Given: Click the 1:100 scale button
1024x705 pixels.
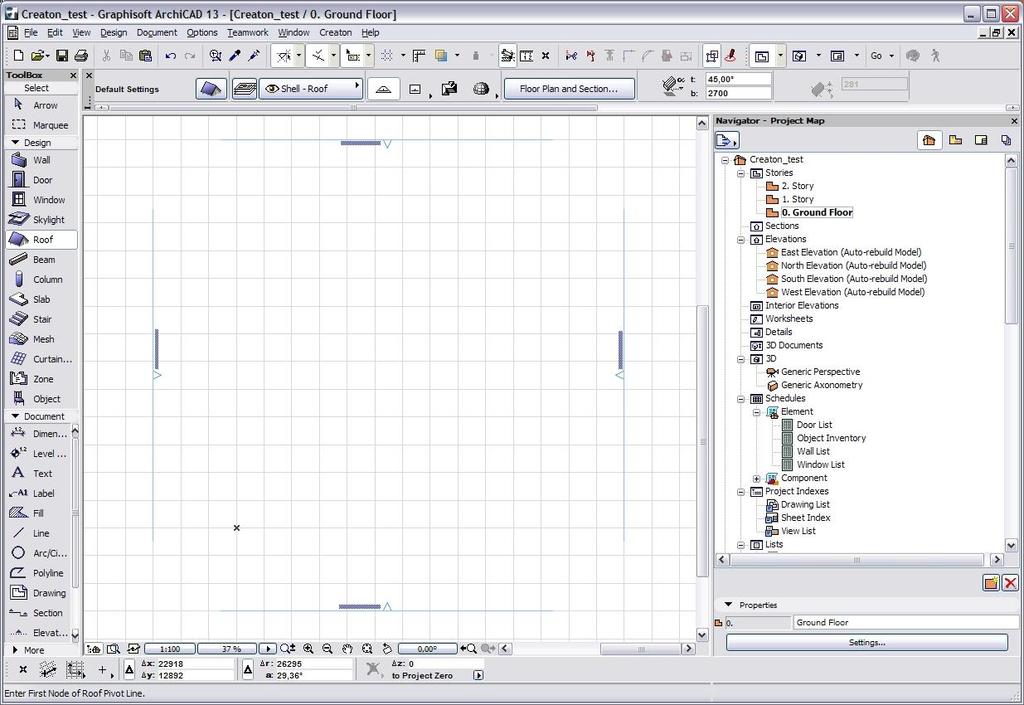Looking at the screenshot, I should point(170,649).
